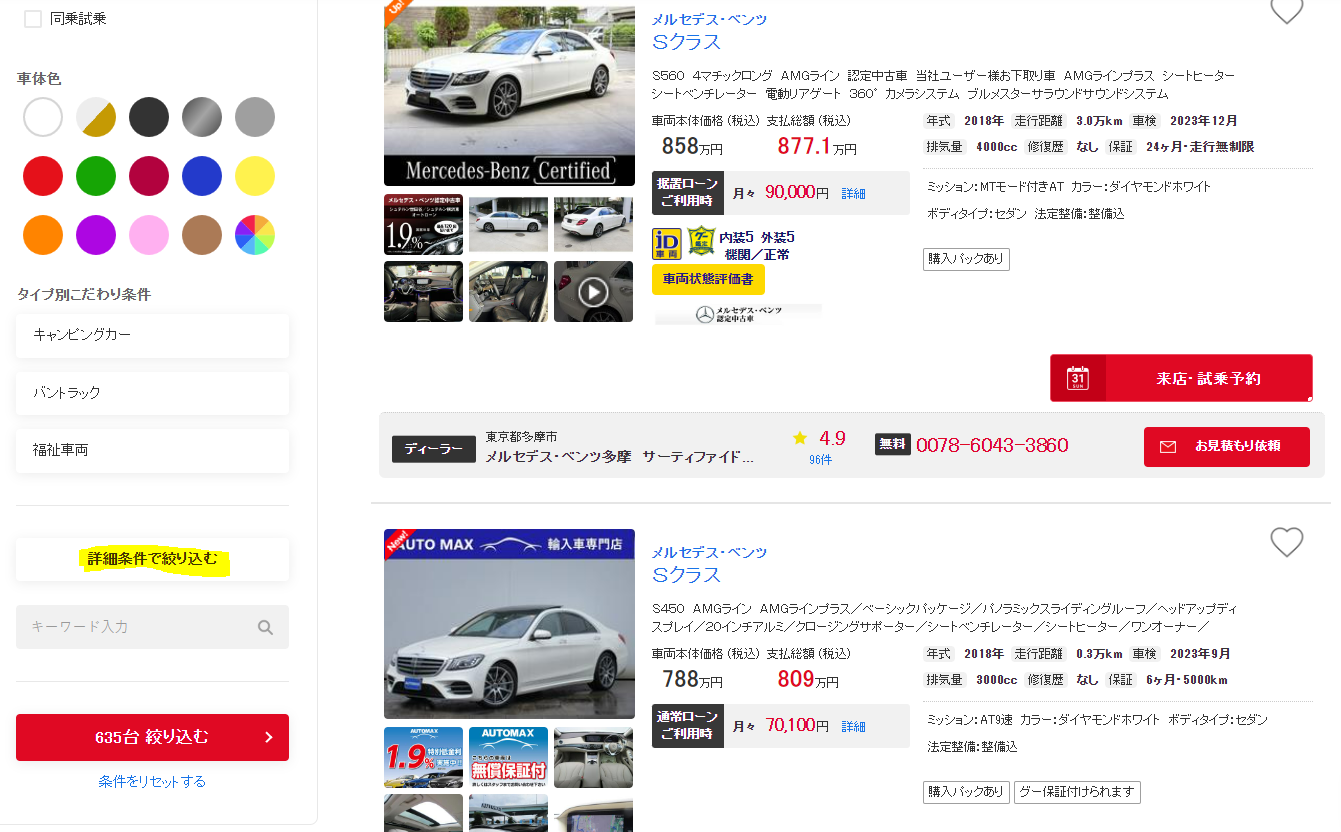
Task: Click the 福祉車両 type option
Action: pyautogui.click(x=152, y=450)
